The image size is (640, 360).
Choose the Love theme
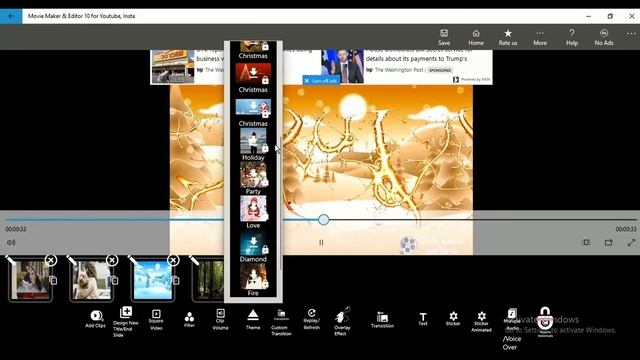[x=253, y=212]
